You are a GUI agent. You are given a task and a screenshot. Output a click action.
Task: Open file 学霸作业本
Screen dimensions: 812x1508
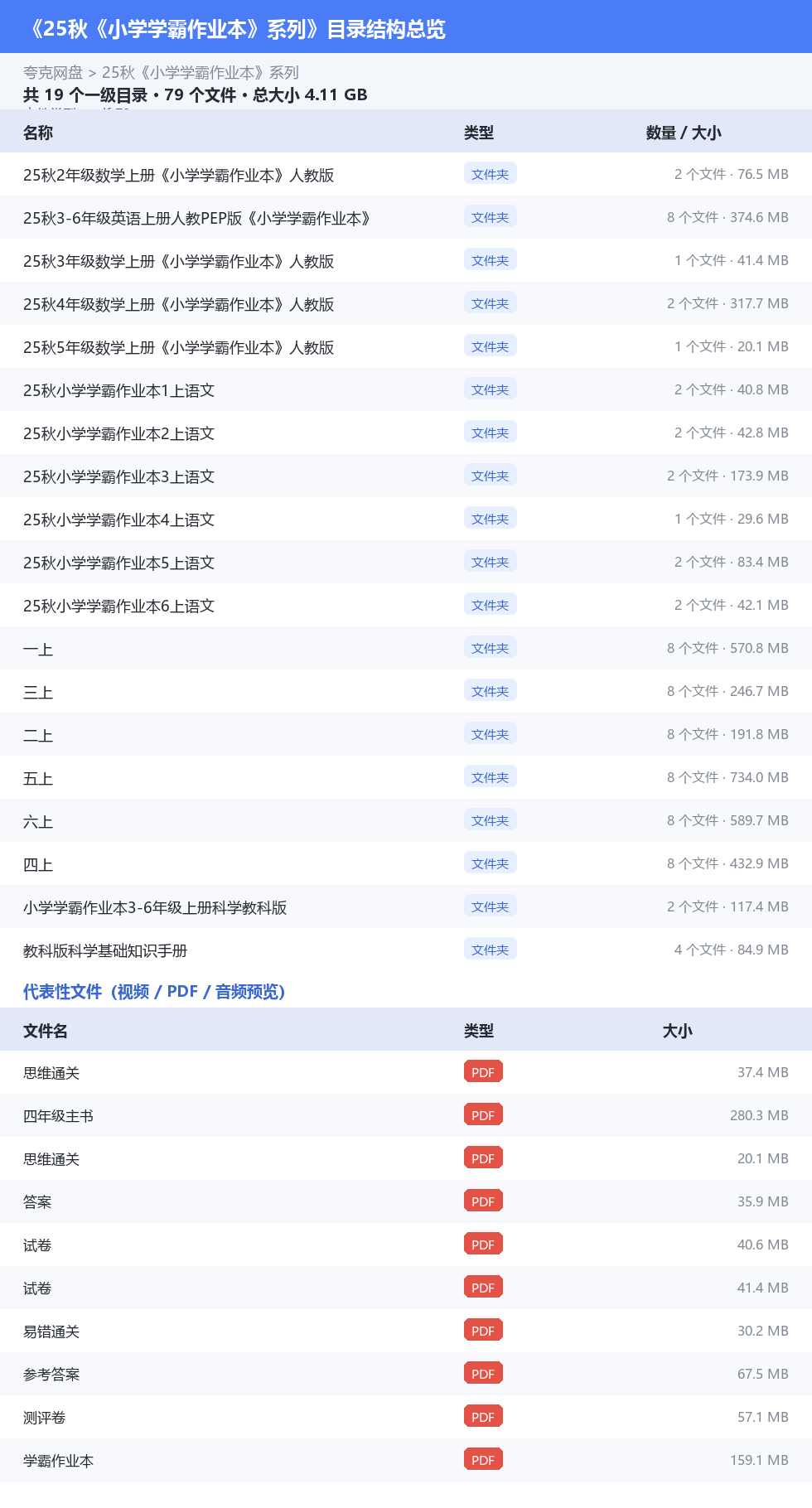pos(58,1461)
